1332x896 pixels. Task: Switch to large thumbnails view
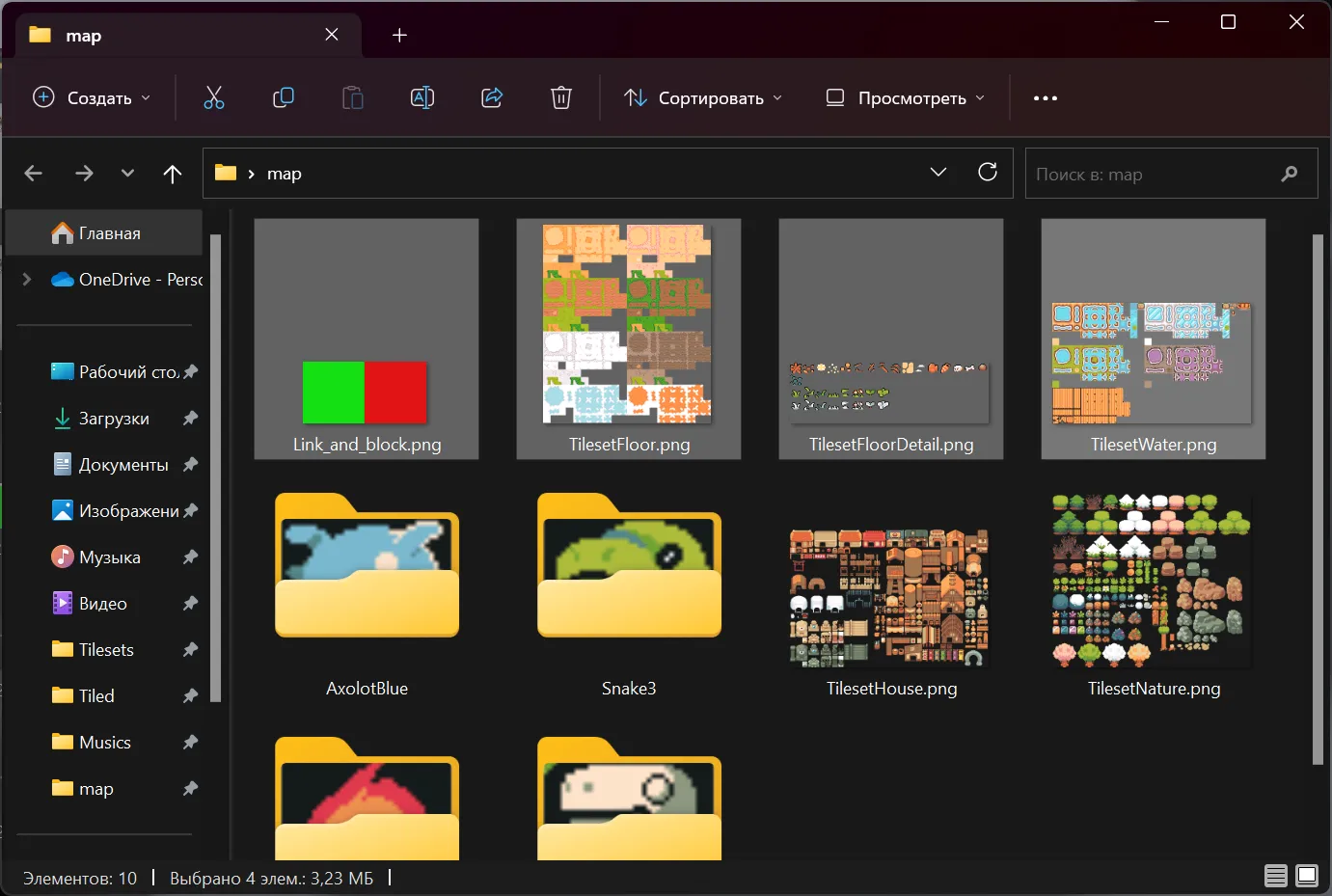coord(1307,876)
